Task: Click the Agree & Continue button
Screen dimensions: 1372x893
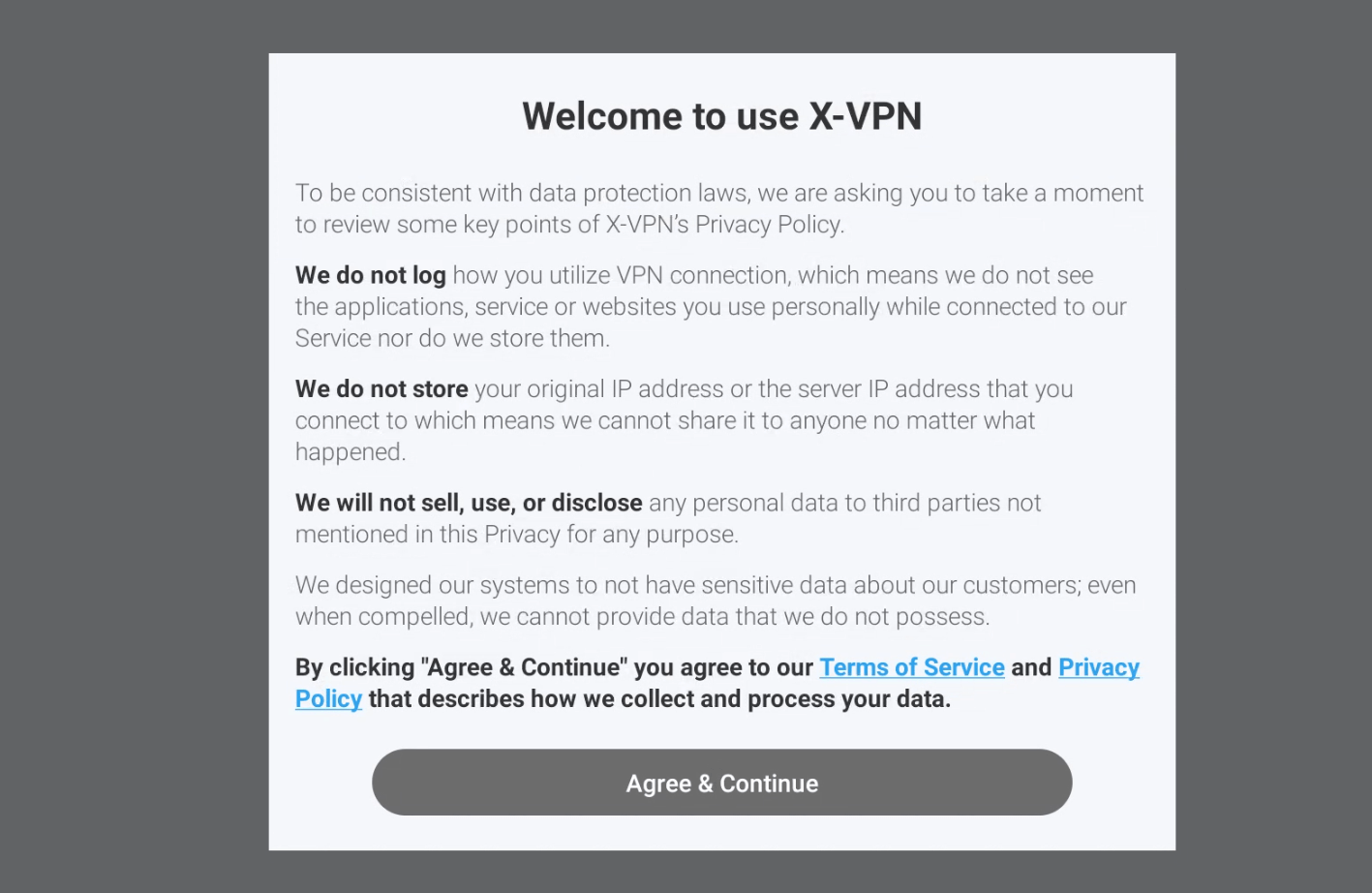Action: pos(721,783)
